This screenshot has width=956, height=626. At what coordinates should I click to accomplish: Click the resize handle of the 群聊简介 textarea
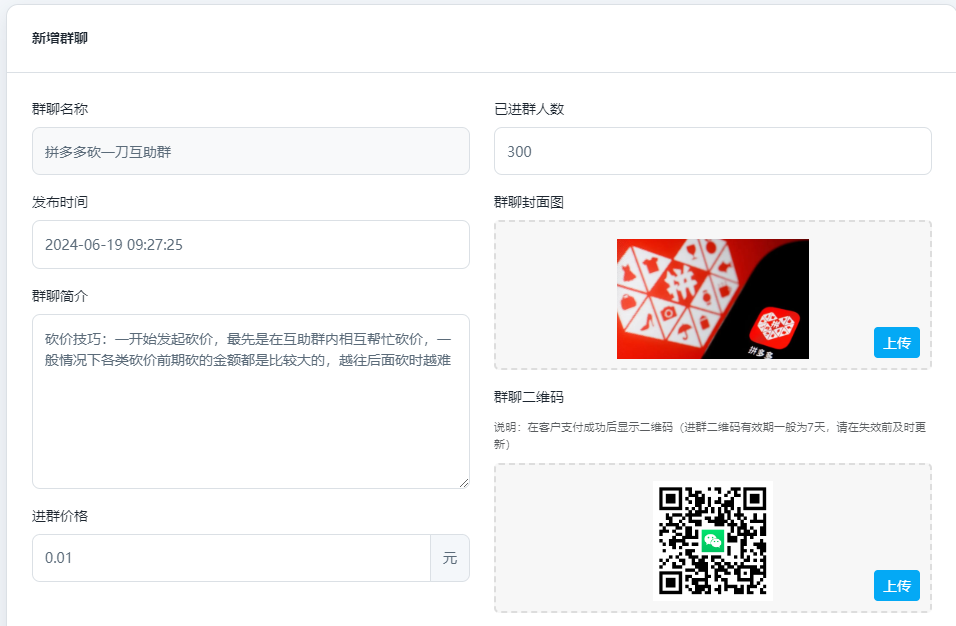click(x=463, y=482)
